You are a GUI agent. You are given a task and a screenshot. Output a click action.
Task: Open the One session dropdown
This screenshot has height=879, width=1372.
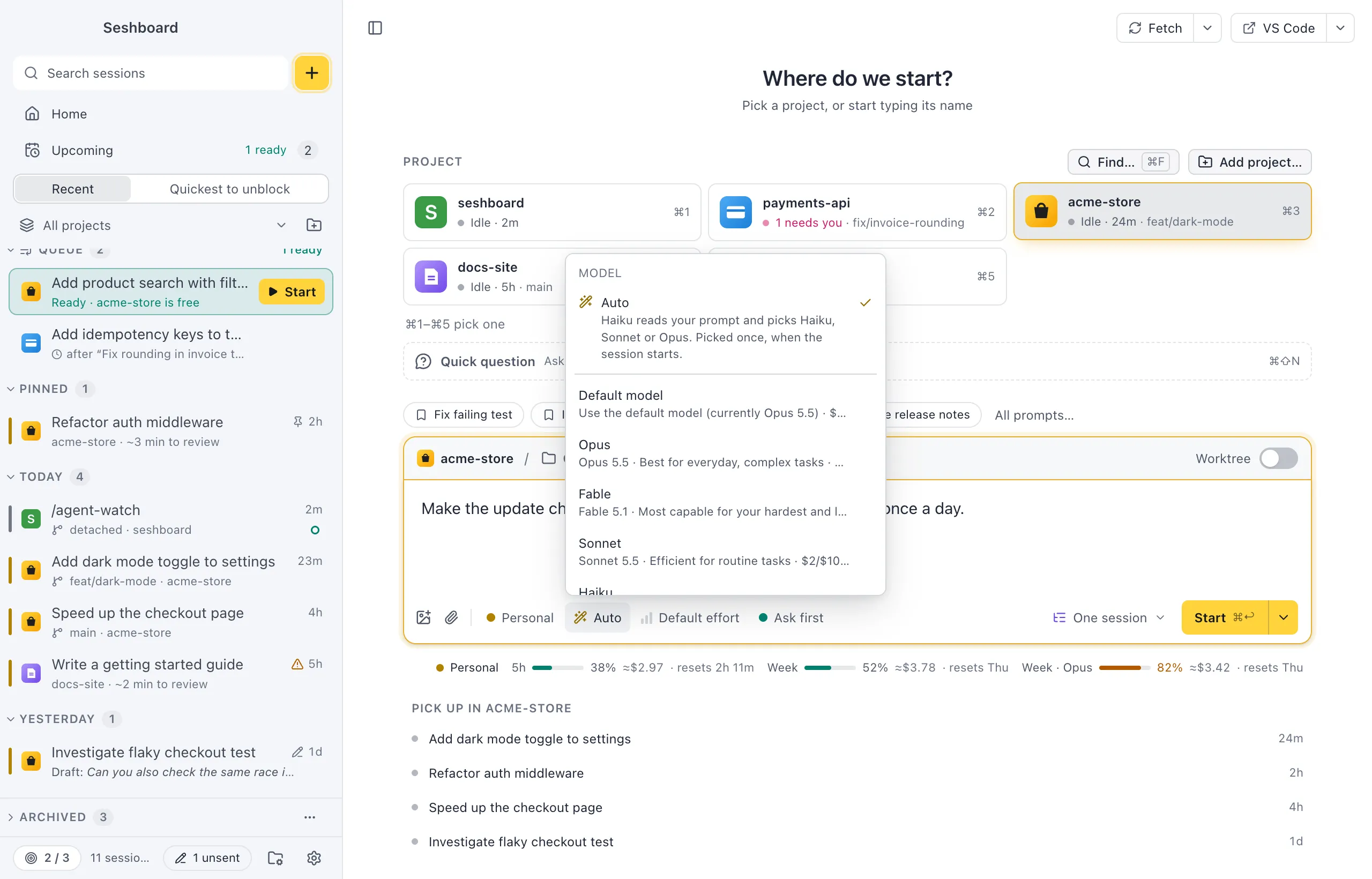[1108, 617]
